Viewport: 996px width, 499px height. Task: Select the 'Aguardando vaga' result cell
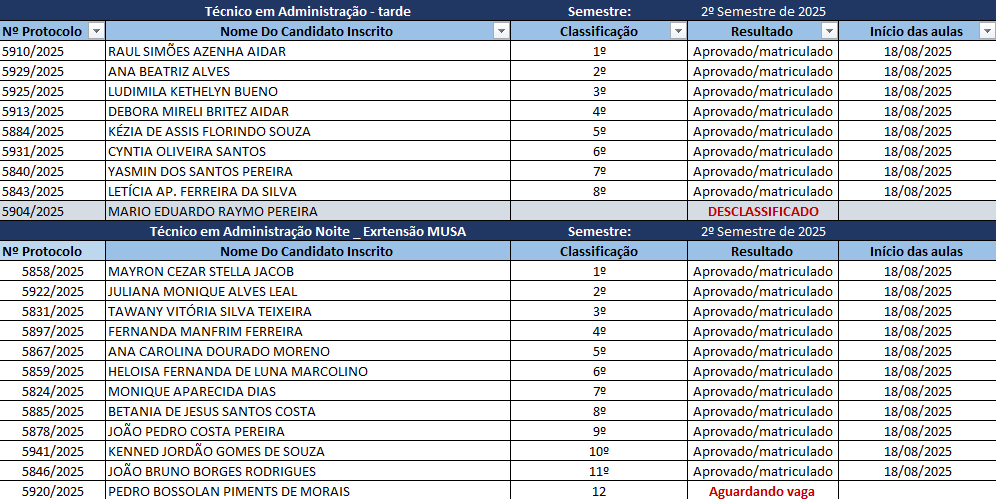click(x=762, y=491)
